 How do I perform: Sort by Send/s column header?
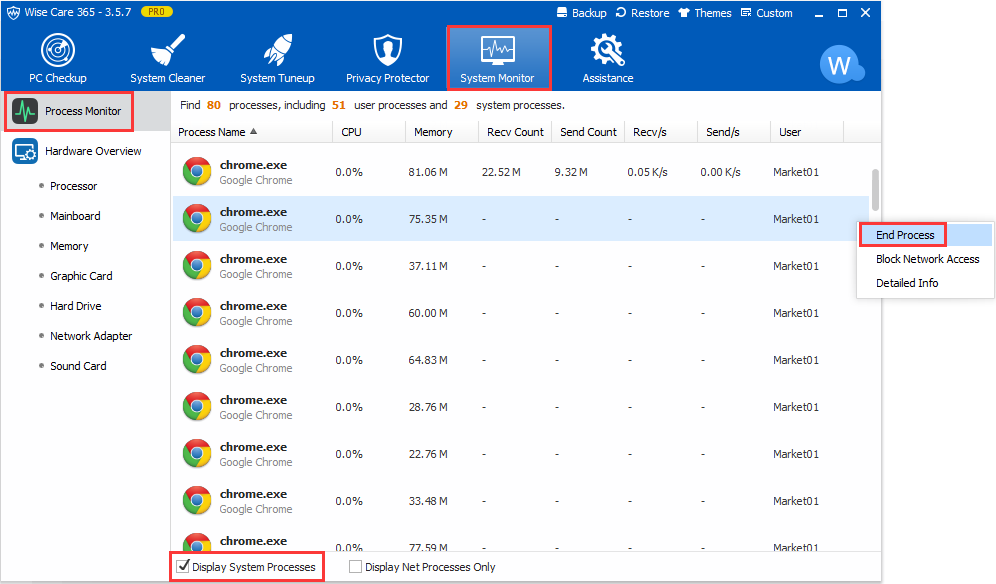734,132
